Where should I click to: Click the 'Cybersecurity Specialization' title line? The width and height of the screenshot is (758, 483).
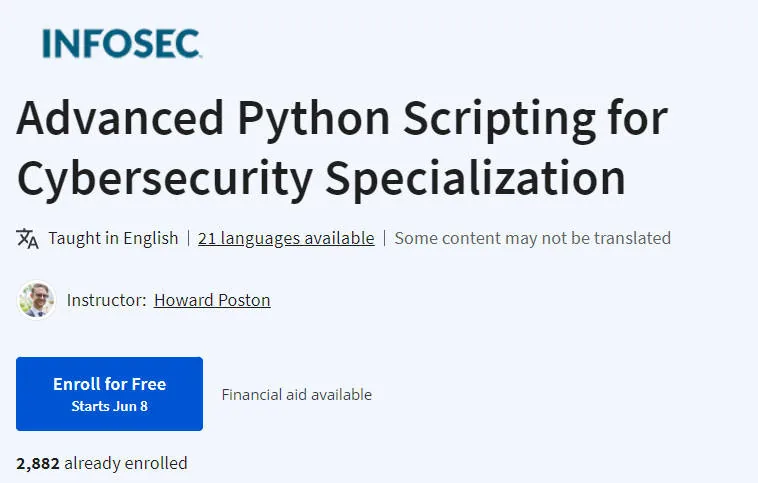pyautogui.click(x=321, y=179)
